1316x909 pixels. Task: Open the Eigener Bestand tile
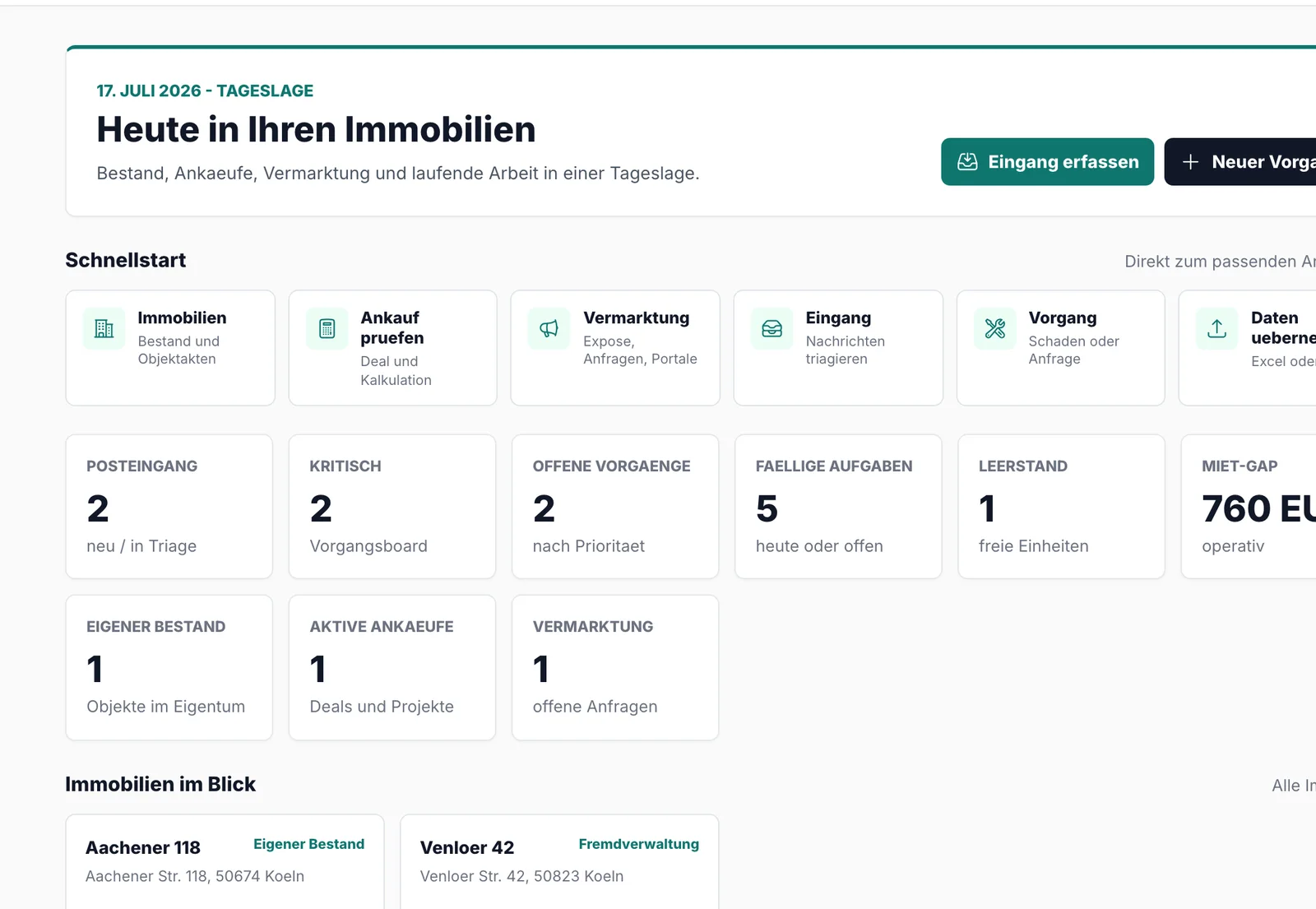tap(169, 667)
